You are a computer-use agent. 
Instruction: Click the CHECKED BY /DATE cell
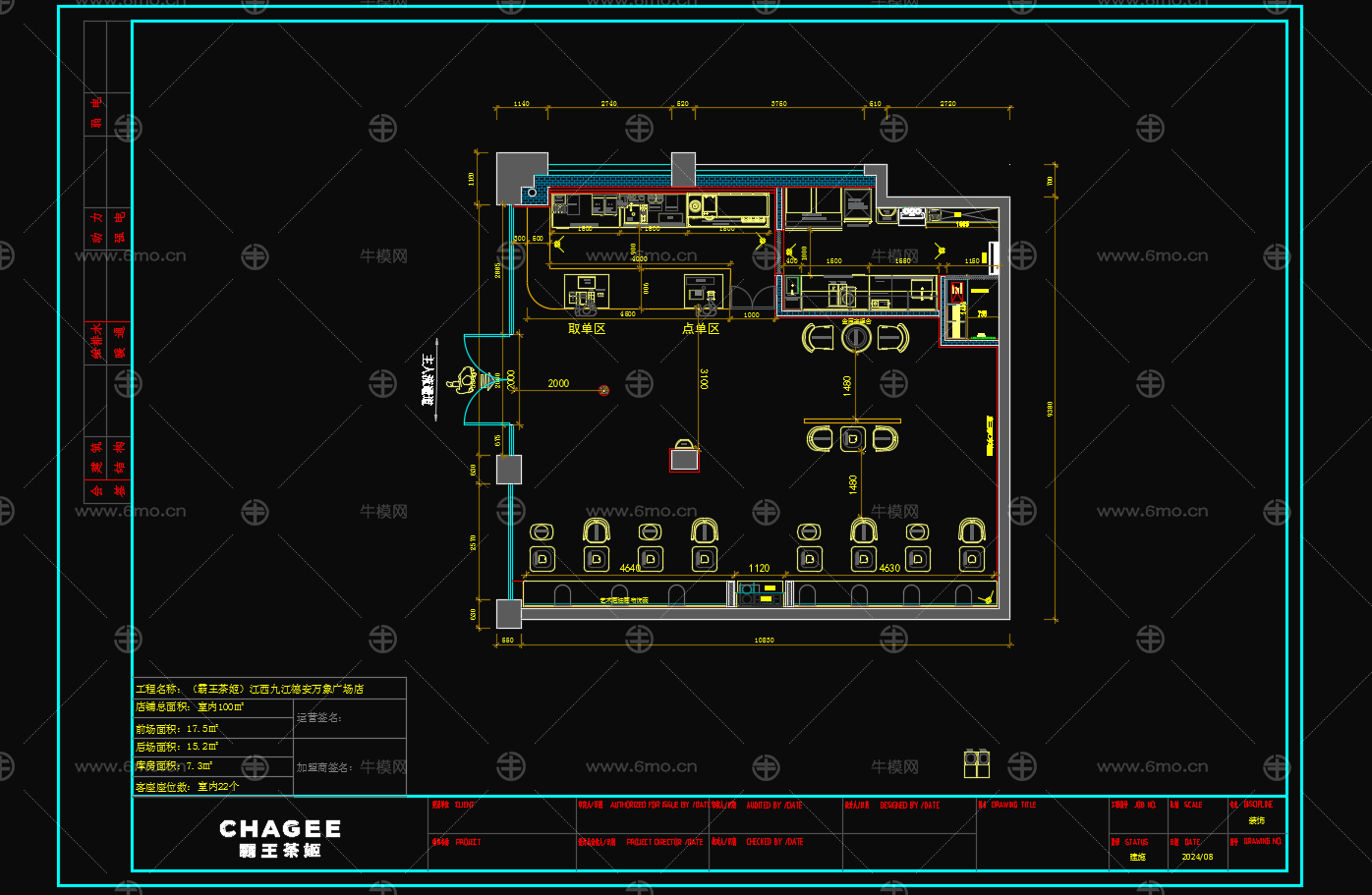tap(776, 853)
